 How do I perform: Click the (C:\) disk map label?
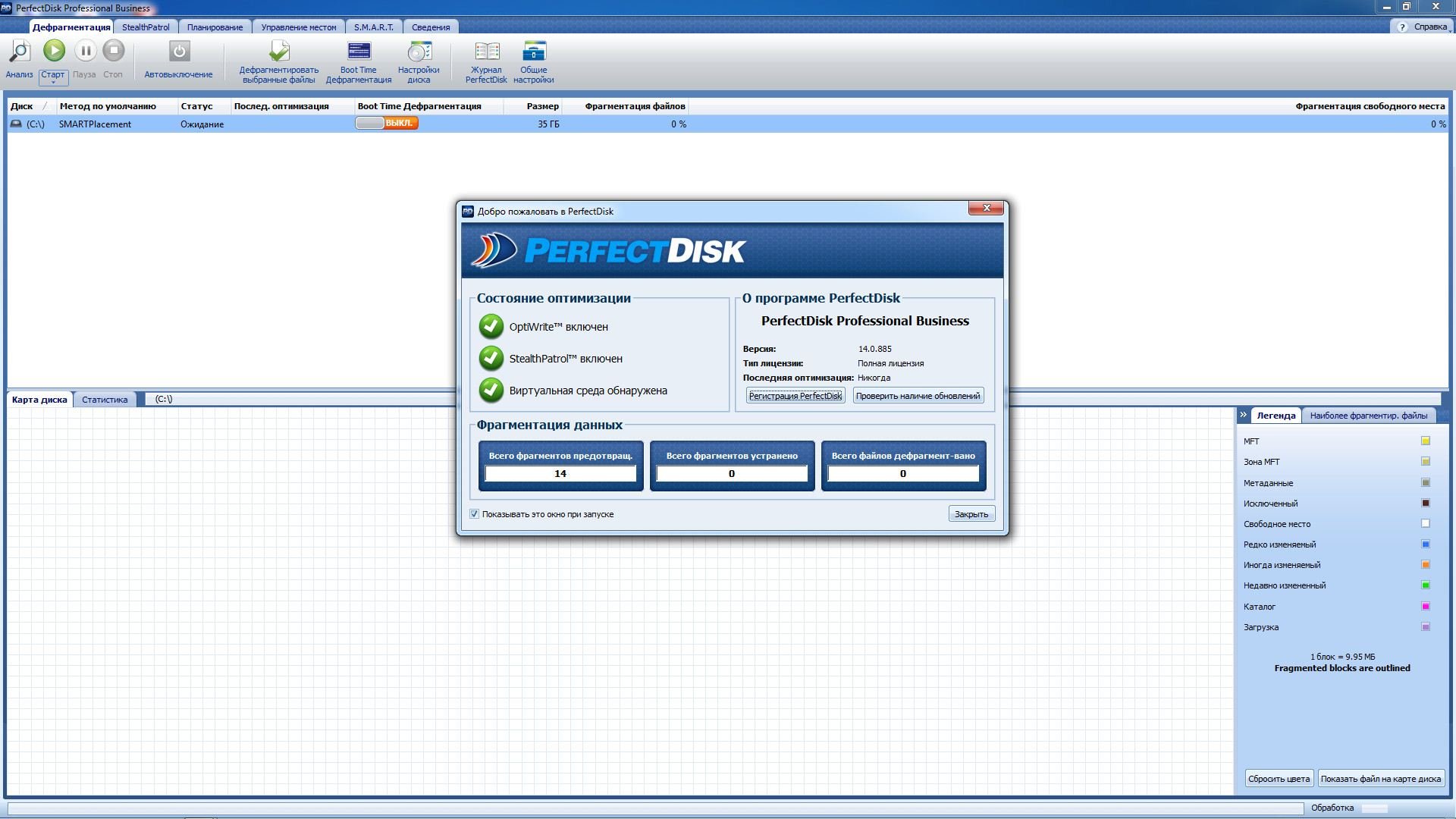pos(164,399)
